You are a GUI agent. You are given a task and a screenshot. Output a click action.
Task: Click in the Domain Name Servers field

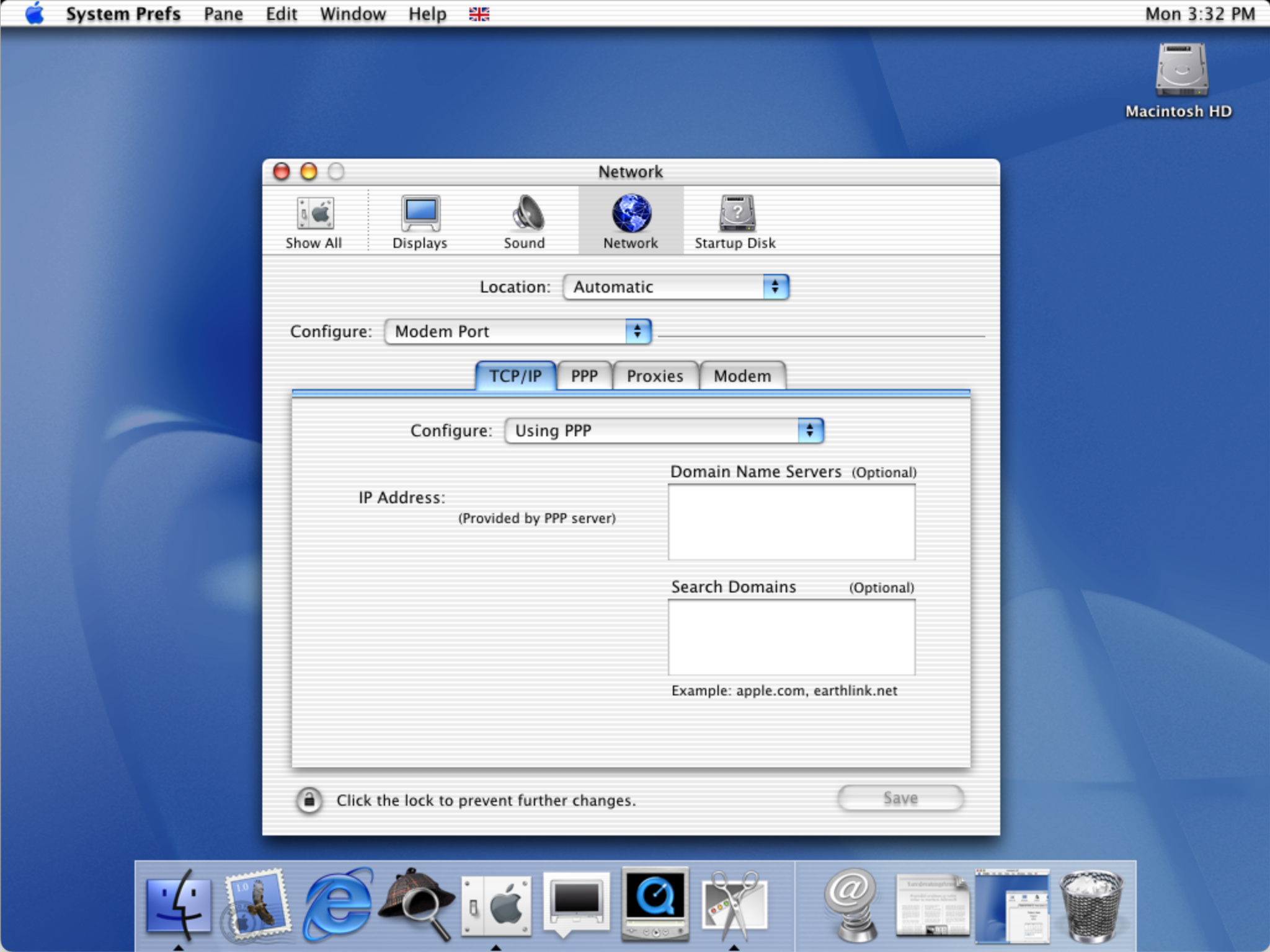coord(791,522)
